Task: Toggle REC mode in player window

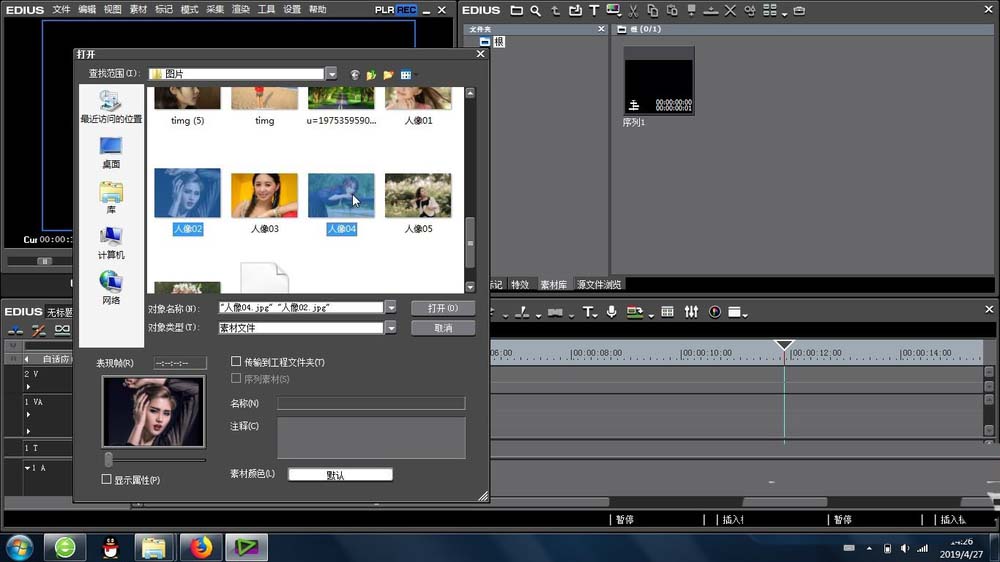Action: tap(406, 10)
